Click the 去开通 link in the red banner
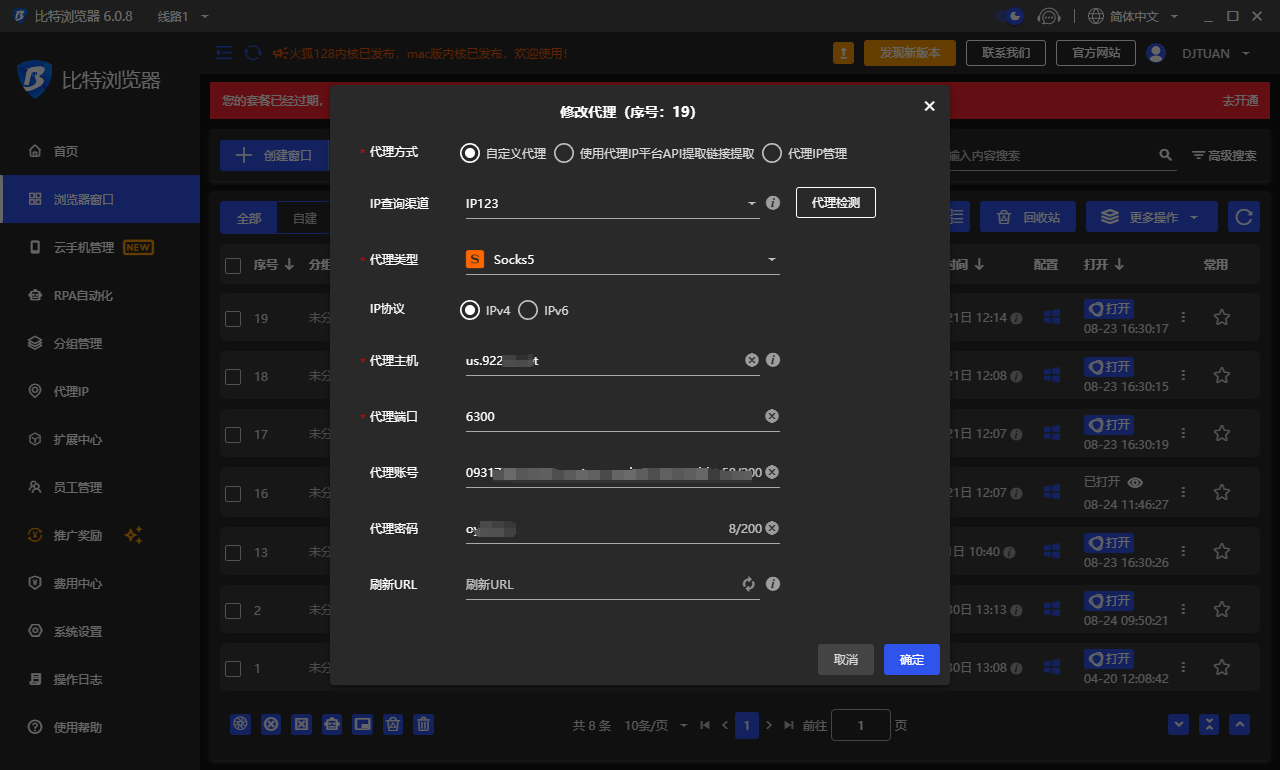1280x770 pixels. pyautogui.click(x=1240, y=101)
